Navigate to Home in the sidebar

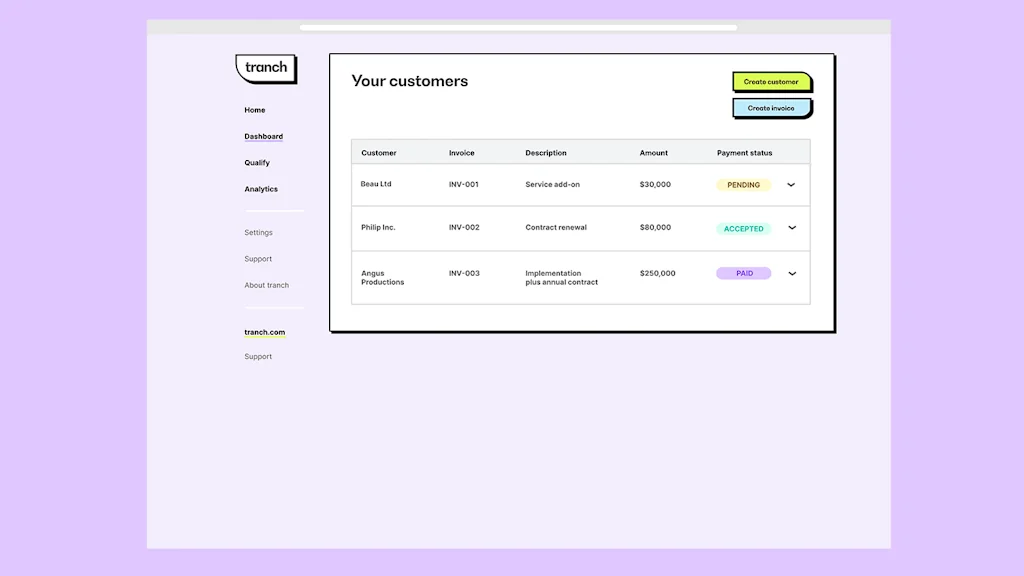pyautogui.click(x=254, y=110)
